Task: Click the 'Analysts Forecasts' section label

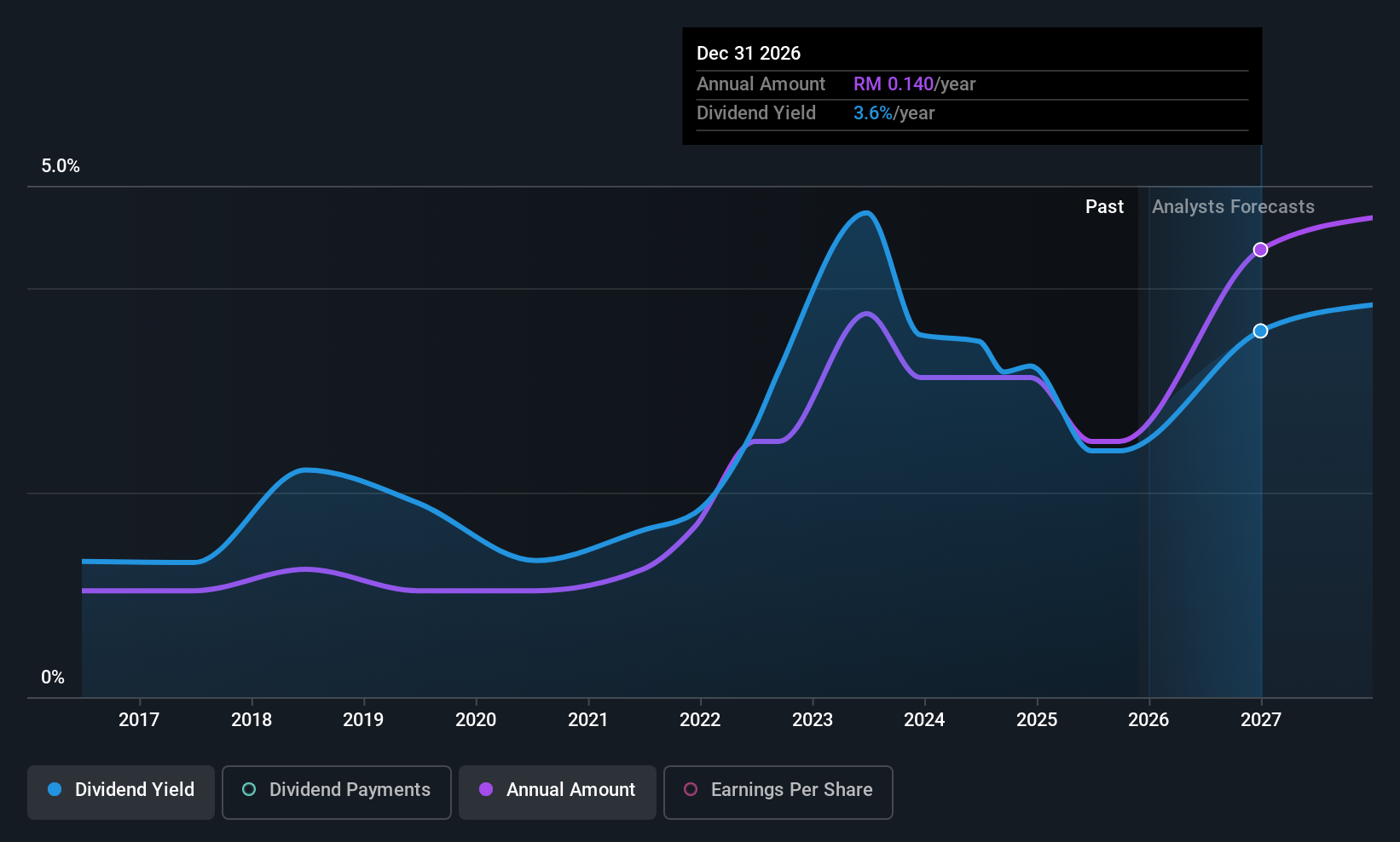Action: coord(1233,207)
